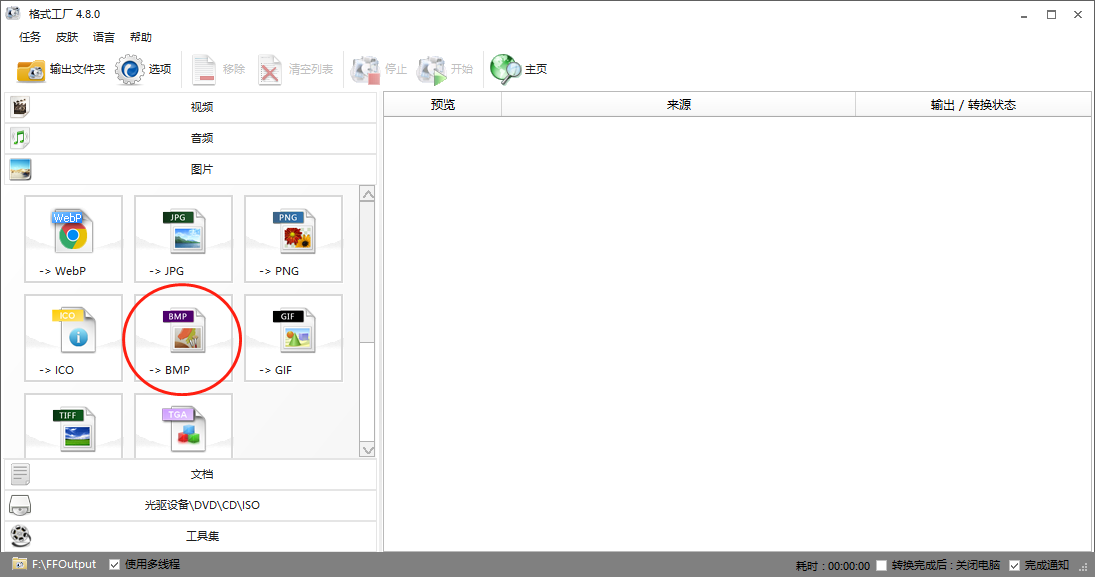Click the 移除 remove toolbar button

[x=219, y=69]
